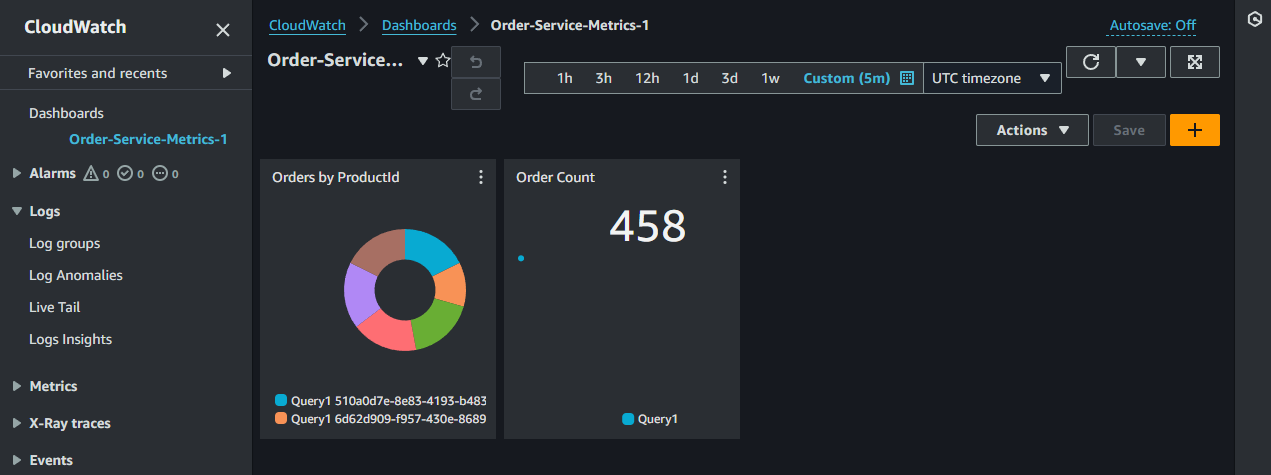Viewport: 1271px width, 475px height.
Task: Click the purple donut chart segment
Action: click(358, 297)
